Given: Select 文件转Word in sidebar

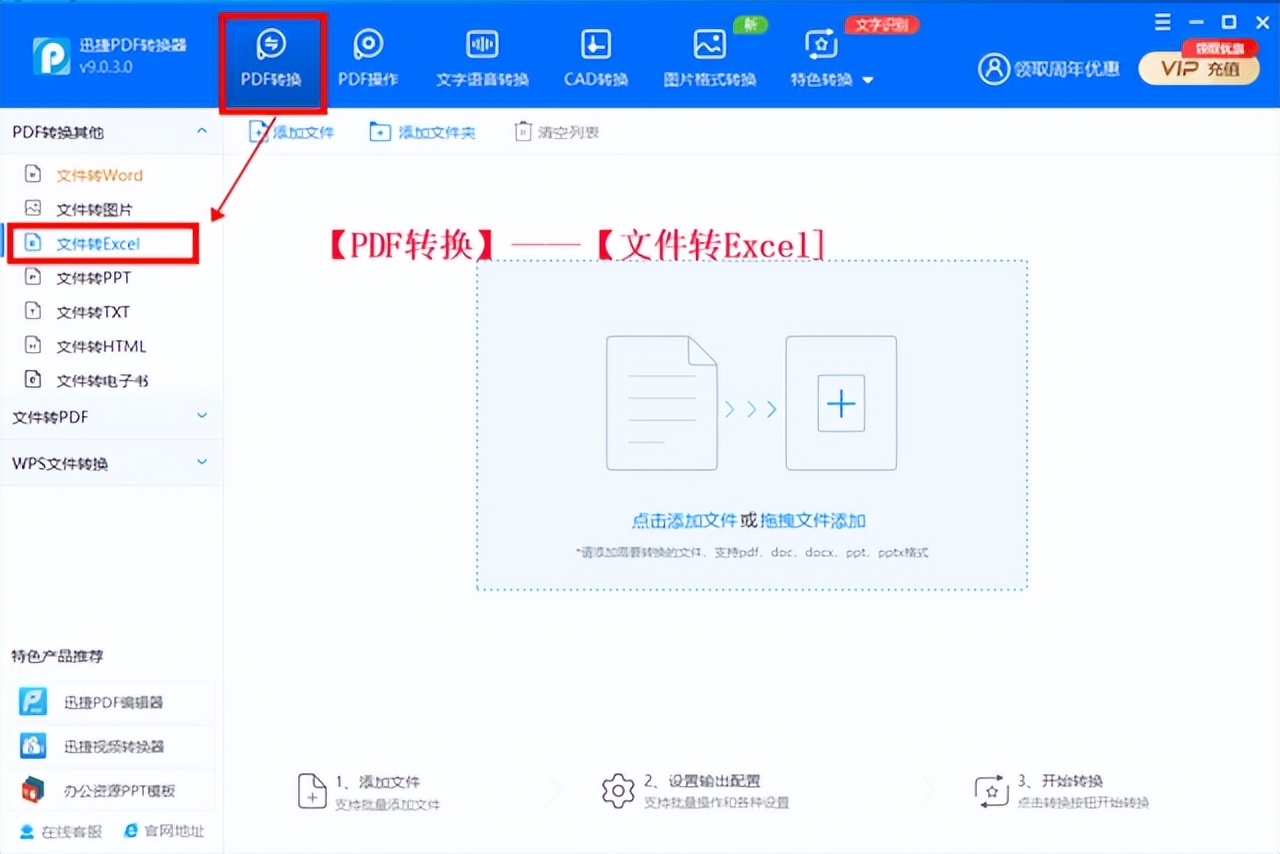Looking at the screenshot, I should coord(99,175).
